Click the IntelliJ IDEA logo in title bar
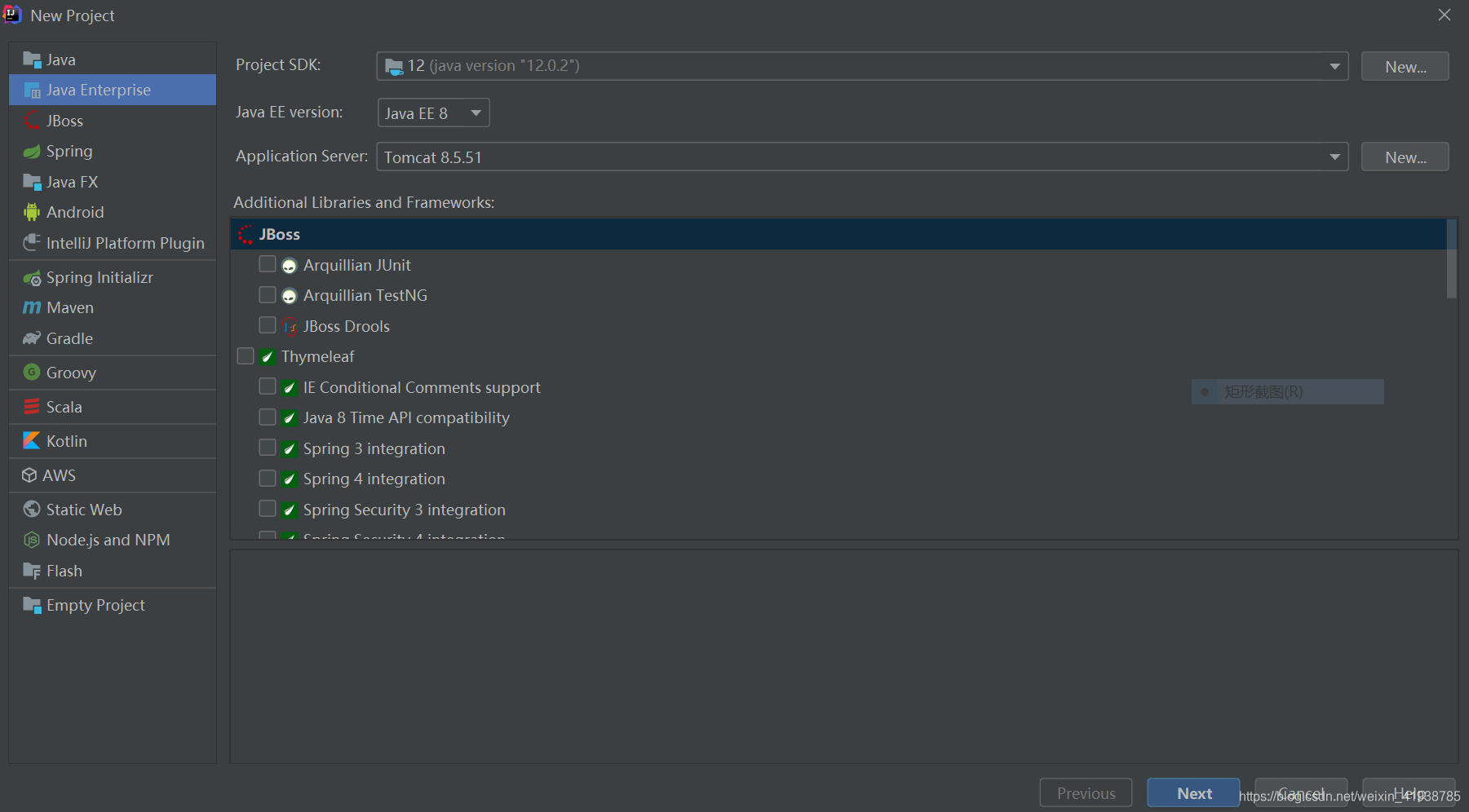 tap(12, 14)
